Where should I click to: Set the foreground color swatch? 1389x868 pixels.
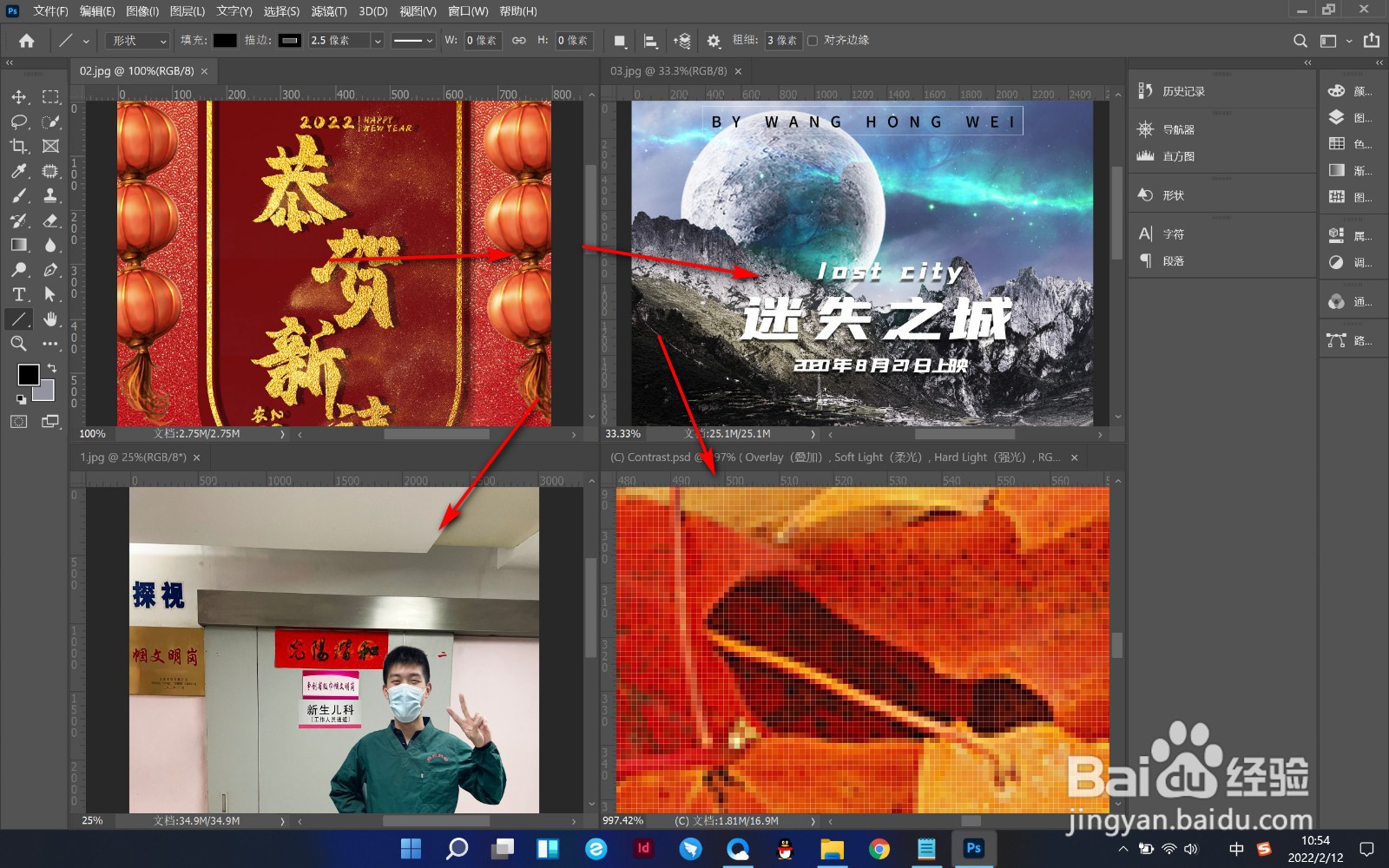tap(28, 374)
